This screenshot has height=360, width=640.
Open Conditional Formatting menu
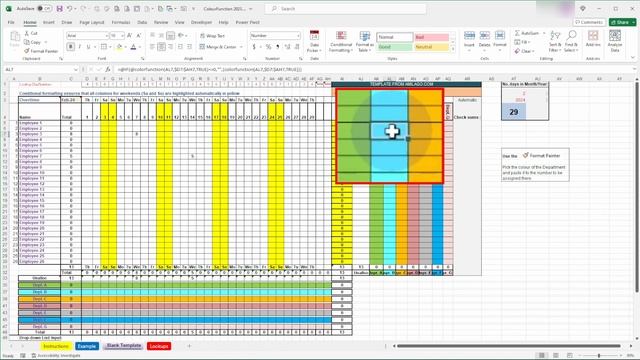click(341, 41)
